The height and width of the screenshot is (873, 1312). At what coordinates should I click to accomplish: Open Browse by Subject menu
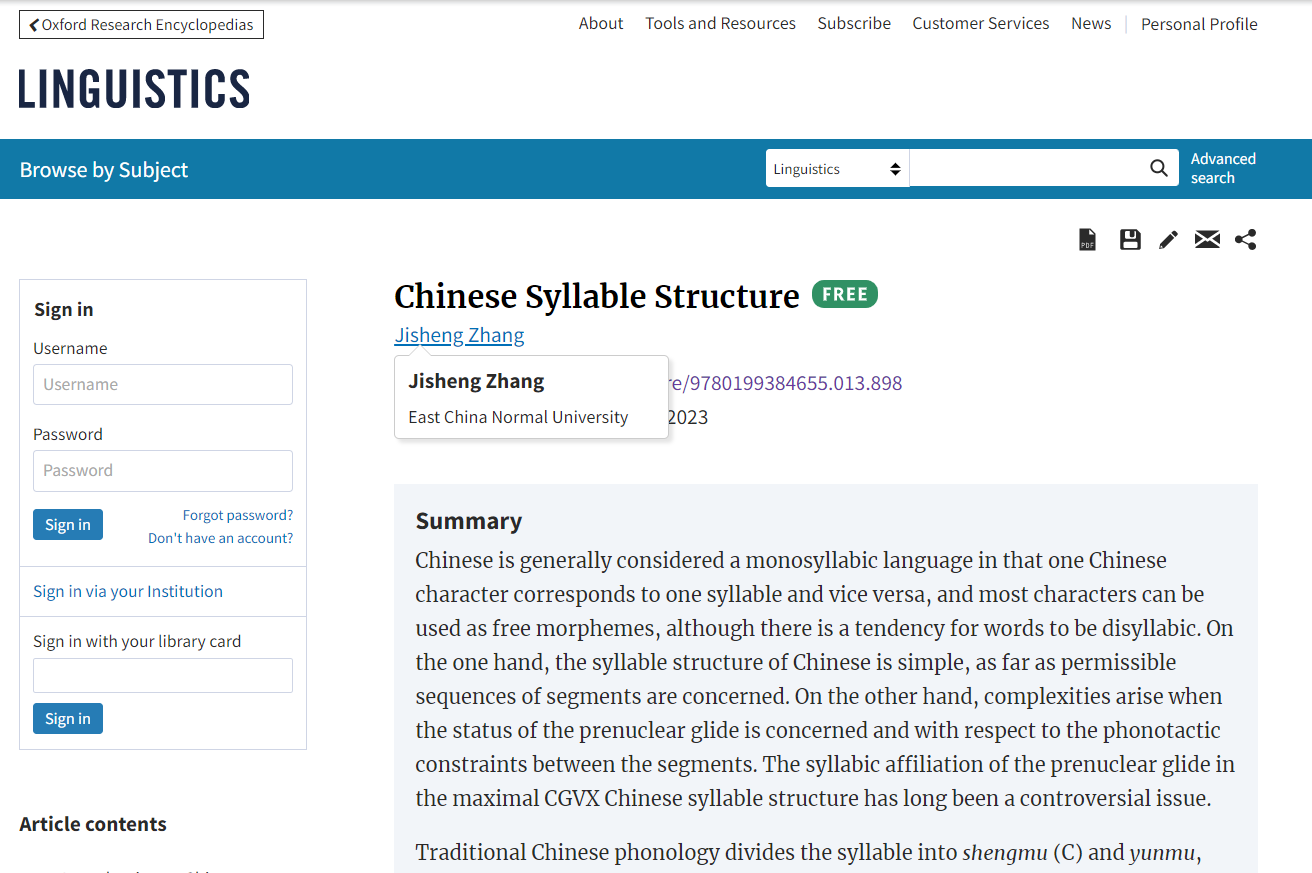104,169
